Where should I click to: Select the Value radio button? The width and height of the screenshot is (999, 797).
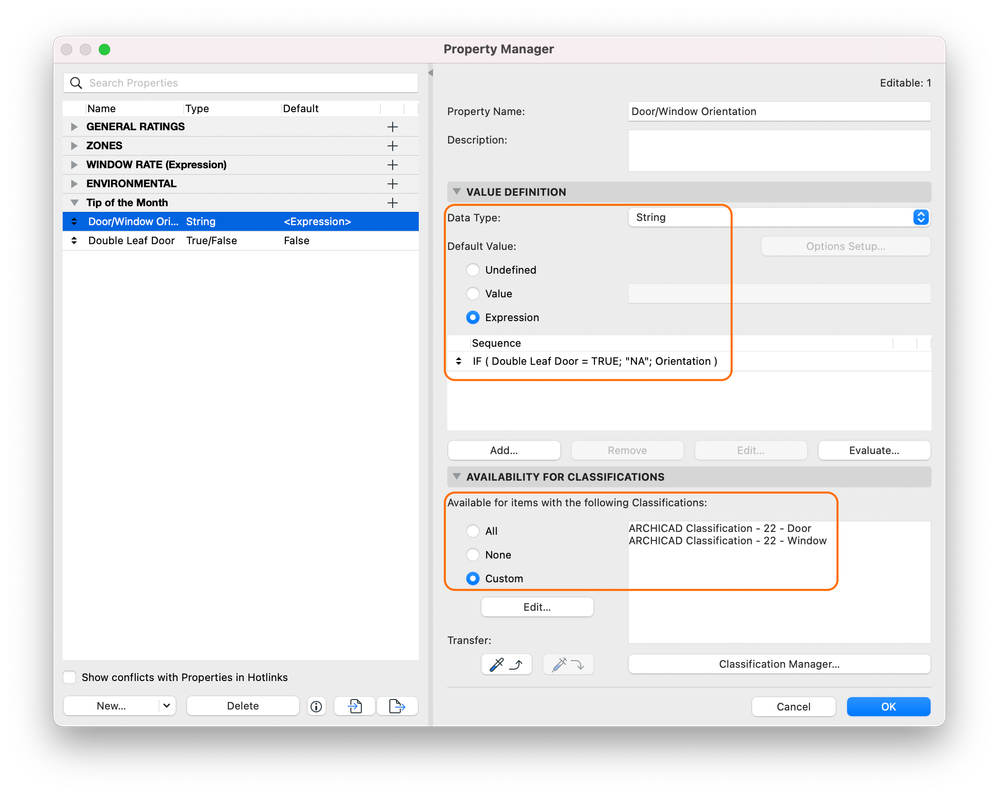(x=473, y=294)
